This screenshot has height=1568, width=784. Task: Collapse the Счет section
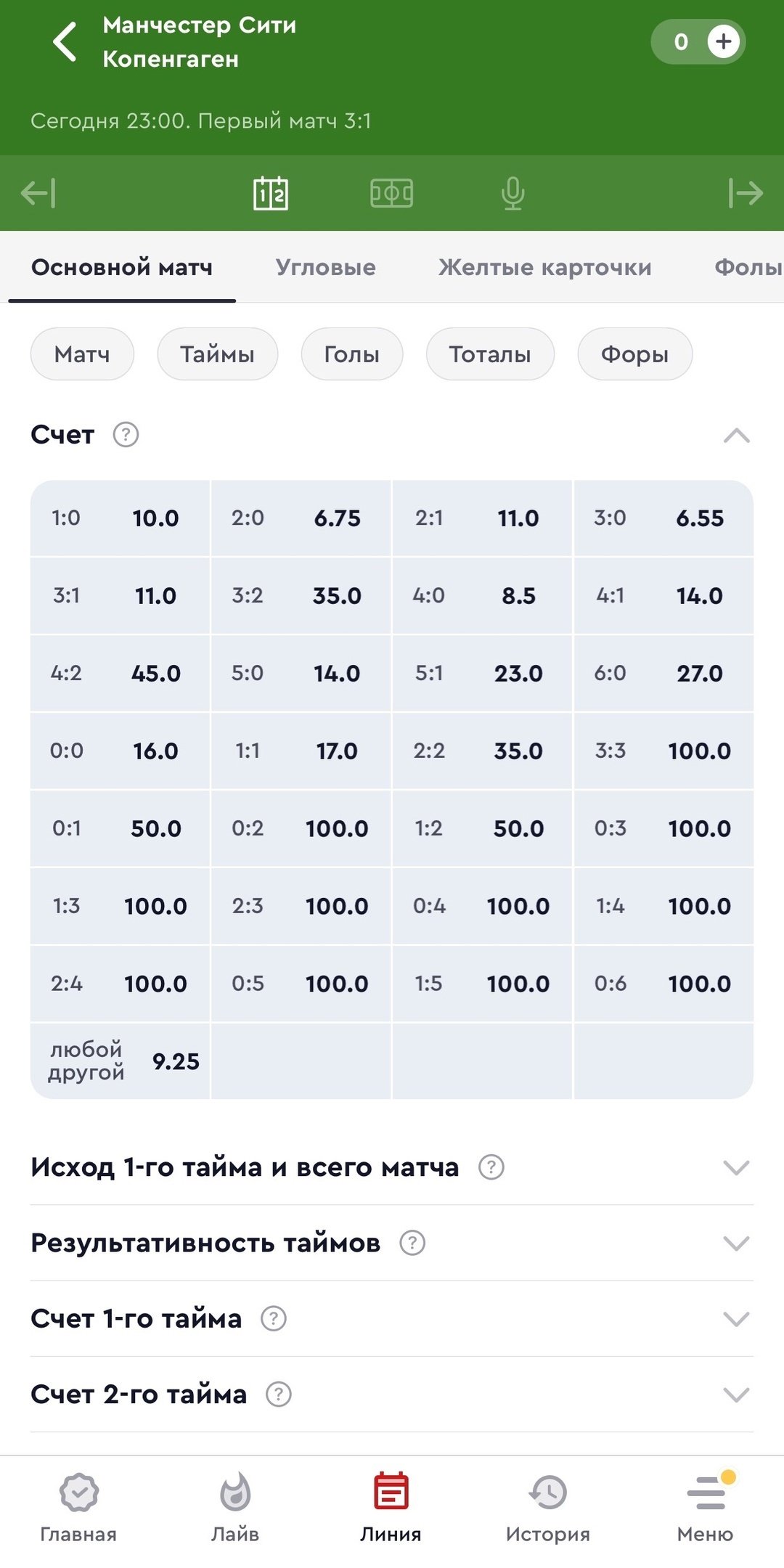736,436
